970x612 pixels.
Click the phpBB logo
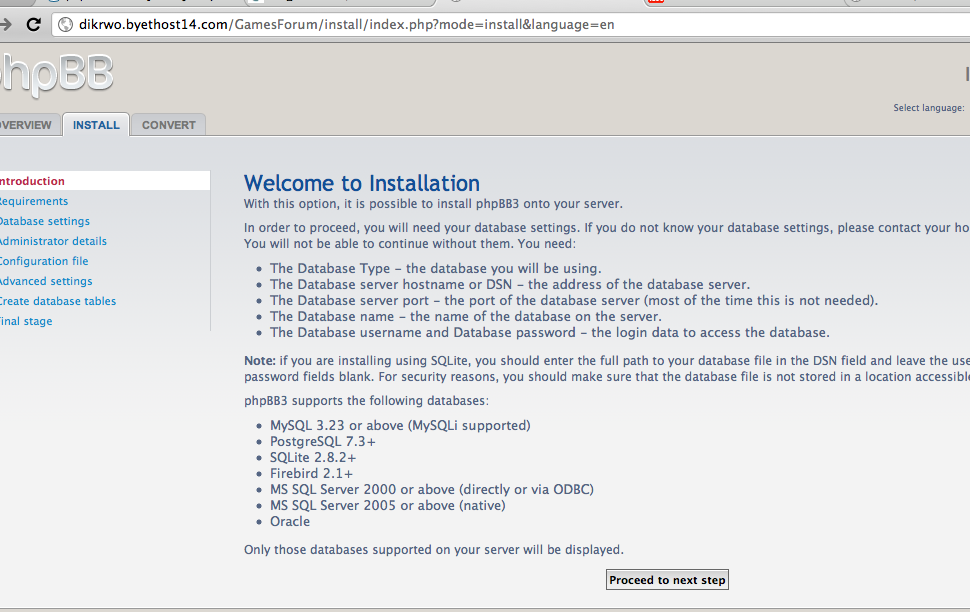(56, 75)
